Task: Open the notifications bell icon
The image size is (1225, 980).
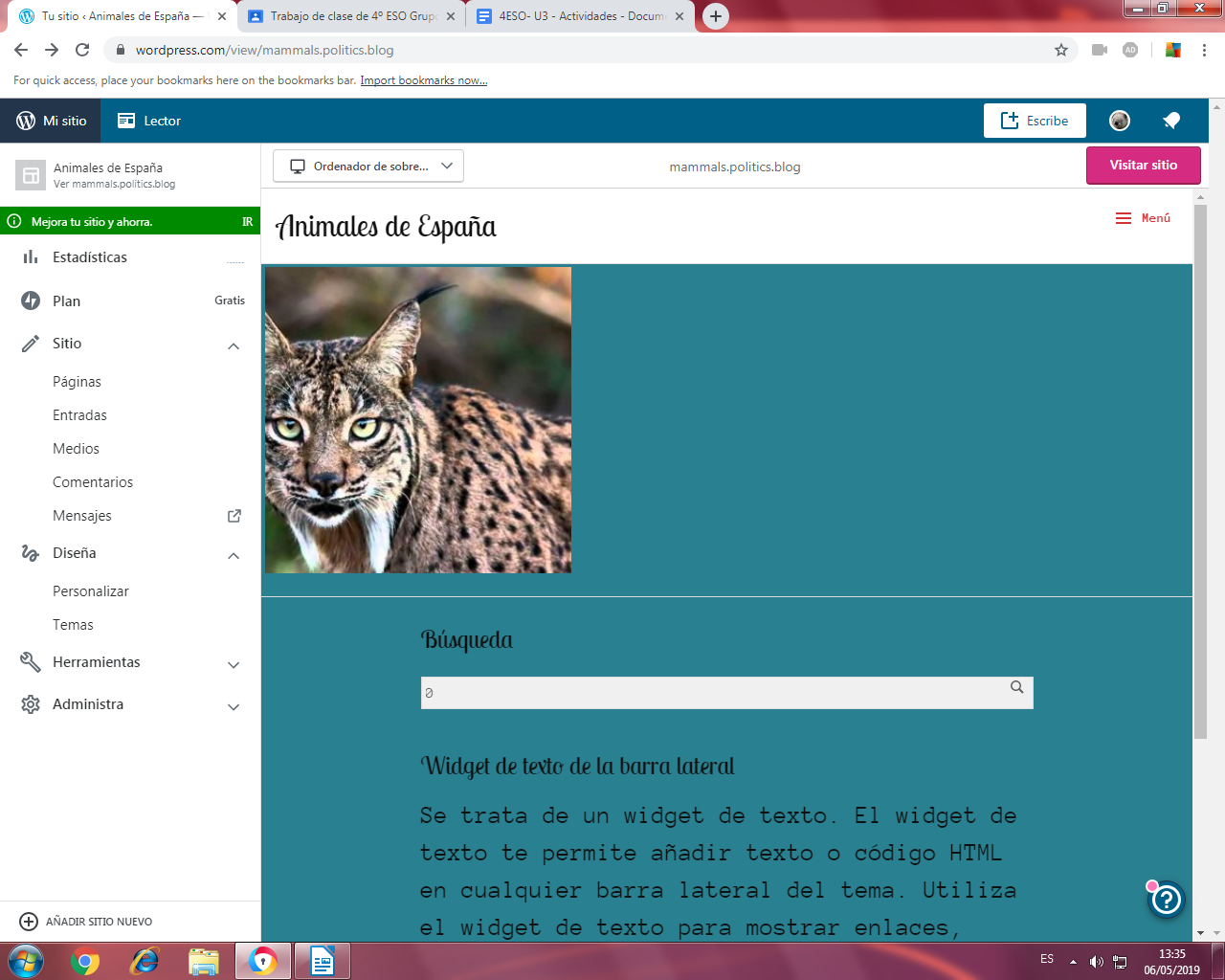Action: [x=1170, y=121]
